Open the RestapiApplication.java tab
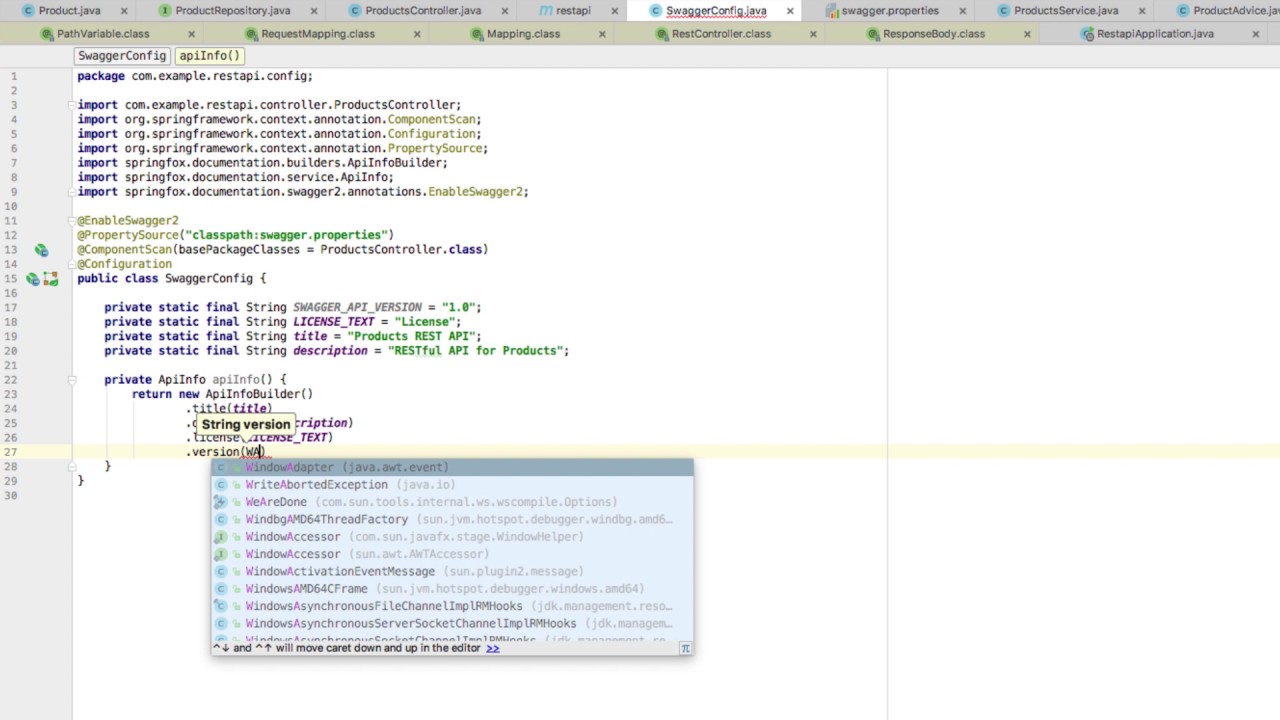The width and height of the screenshot is (1280, 720). [1155, 34]
